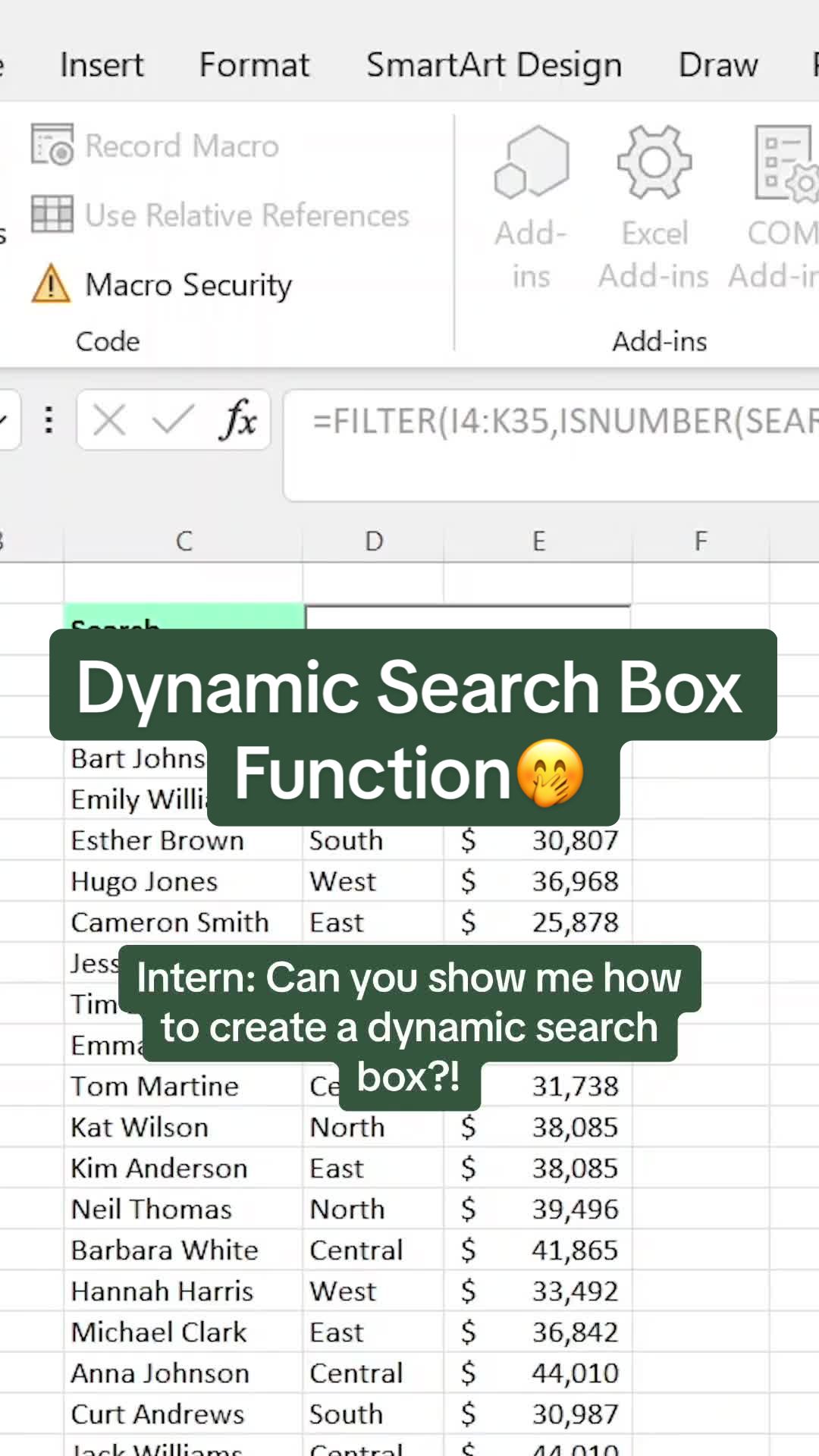Select the search input cell next to Search
The image size is (819, 1456).
(468, 617)
